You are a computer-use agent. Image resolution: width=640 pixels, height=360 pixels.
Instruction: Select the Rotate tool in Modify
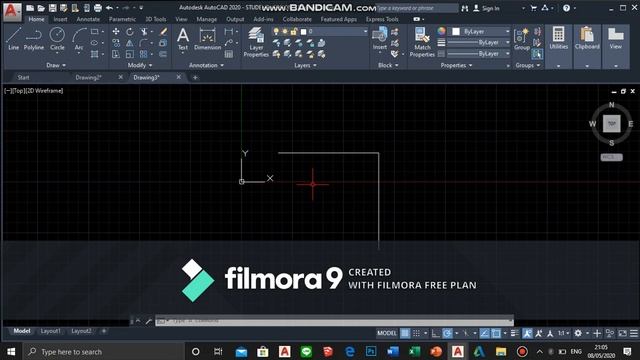click(129, 31)
